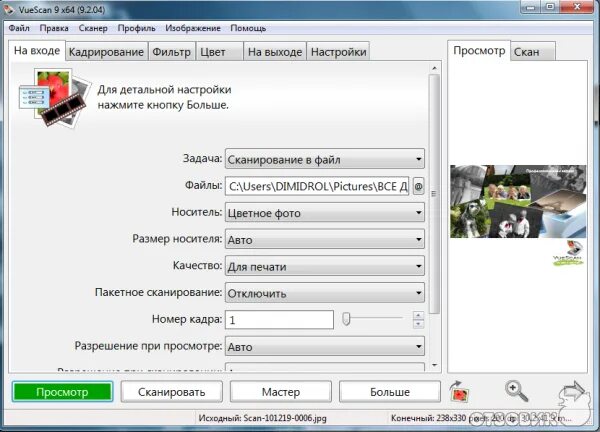This screenshot has height=432, width=600.
Task: Open the Профиль menu
Action: tap(137, 28)
